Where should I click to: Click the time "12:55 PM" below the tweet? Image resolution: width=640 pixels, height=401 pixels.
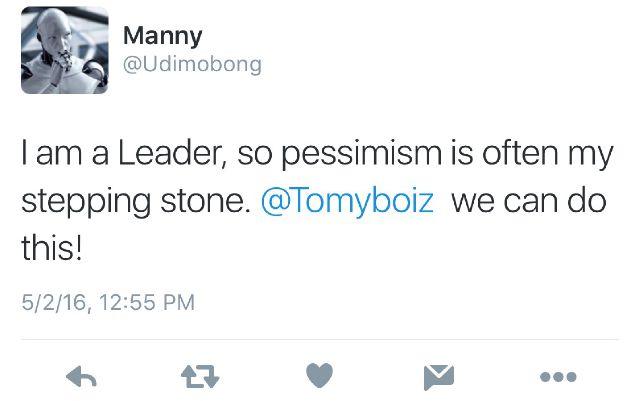point(146,301)
